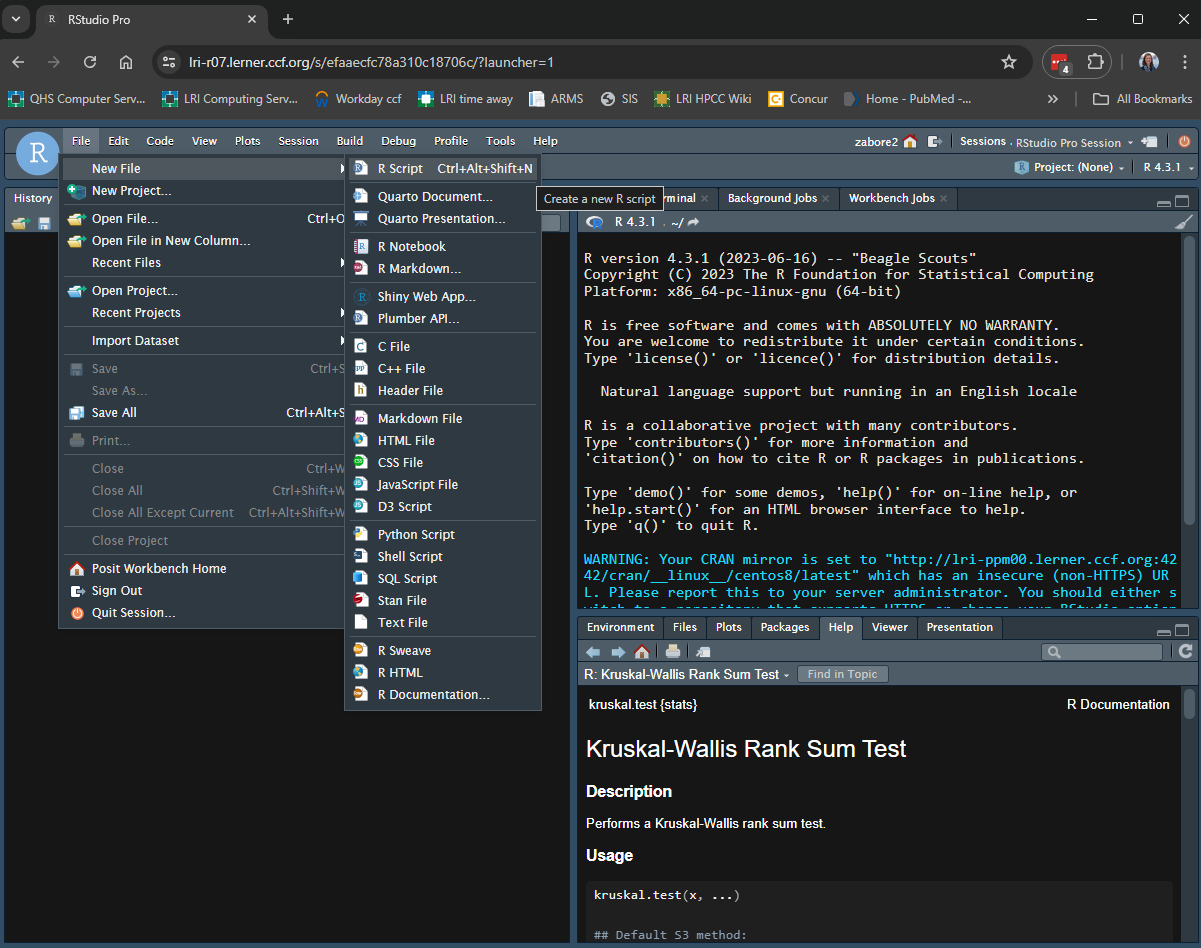Show help topic in new window icon
Image resolution: width=1201 pixels, height=948 pixels.
[x=703, y=652]
